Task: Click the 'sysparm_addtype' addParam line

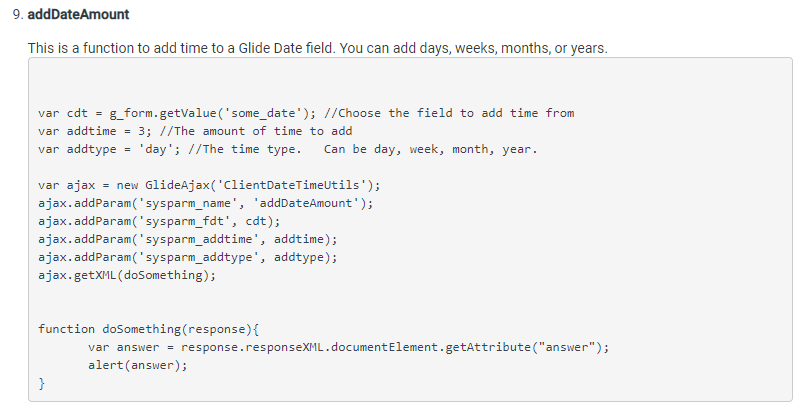Action: coord(188,258)
